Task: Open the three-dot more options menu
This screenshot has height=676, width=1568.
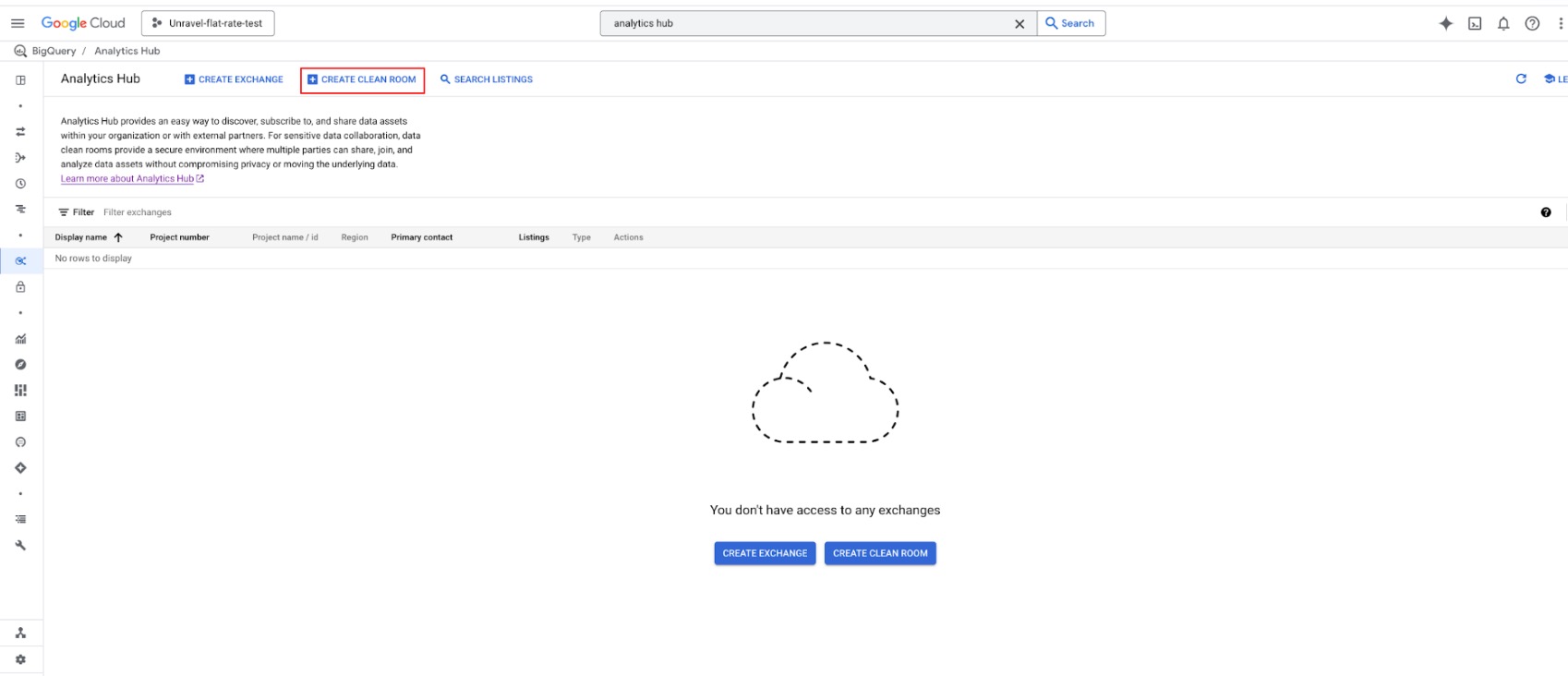Action: click(x=1561, y=24)
